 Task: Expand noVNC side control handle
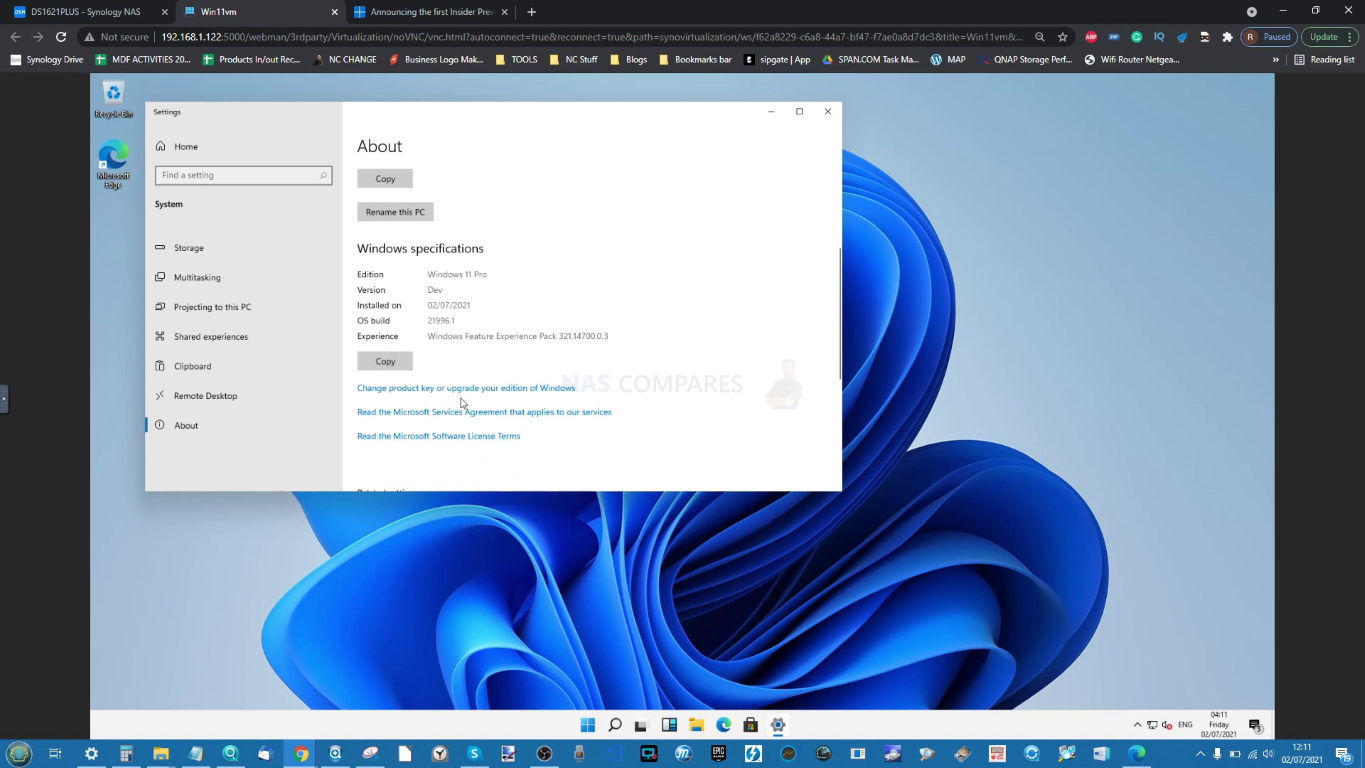pyautogui.click(x=4, y=398)
